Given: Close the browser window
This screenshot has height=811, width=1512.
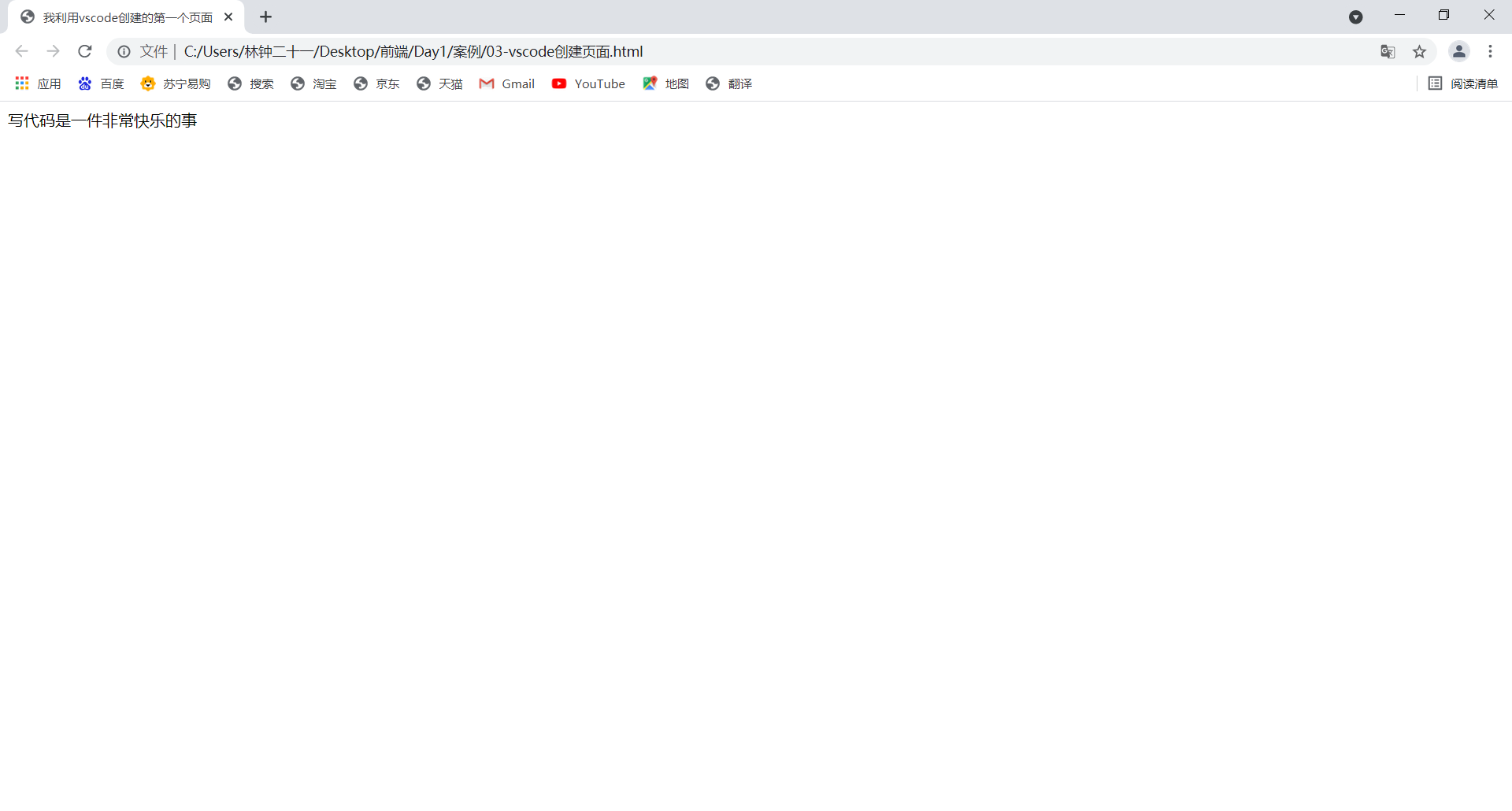Looking at the screenshot, I should tap(1488, 15).
